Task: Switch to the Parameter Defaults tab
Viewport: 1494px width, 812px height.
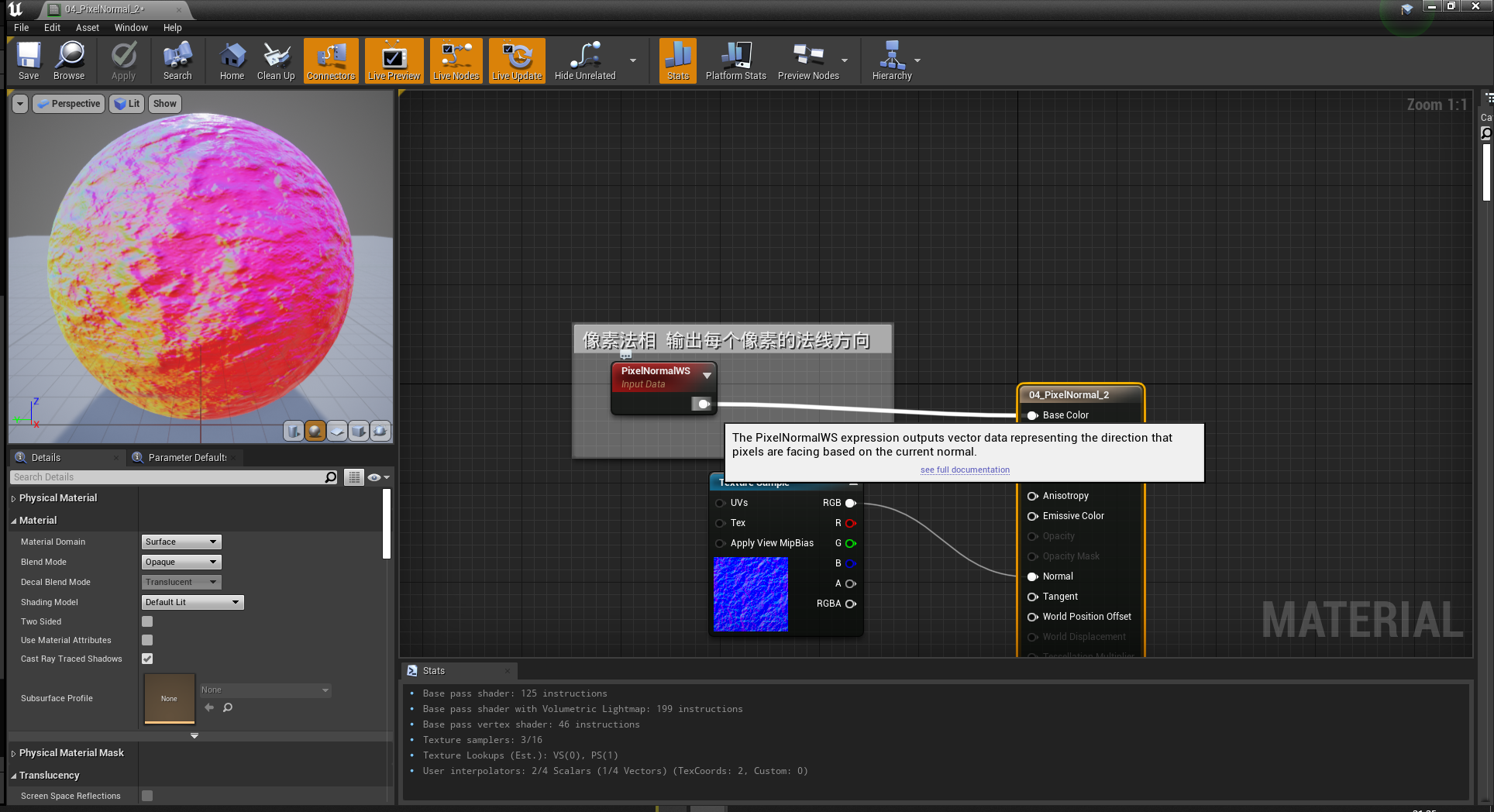Action: pyautogui.click(x=184, y=457)
